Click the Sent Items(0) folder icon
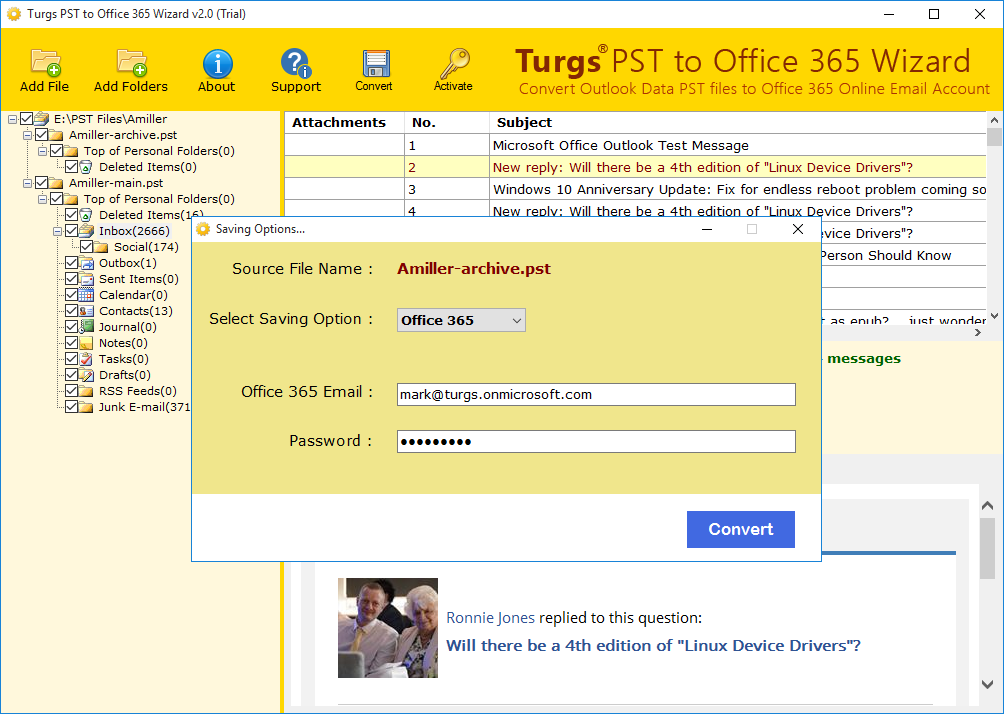This screenshot has height=714, width=1004. (86, 279)
